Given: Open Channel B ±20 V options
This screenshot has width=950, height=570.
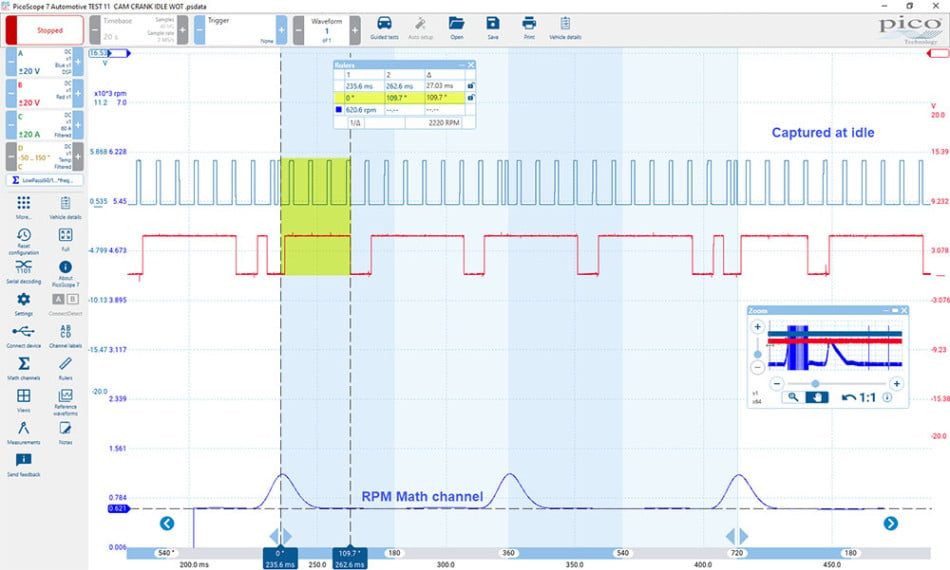Looking at the screenshot, I should tap(45, 93).
